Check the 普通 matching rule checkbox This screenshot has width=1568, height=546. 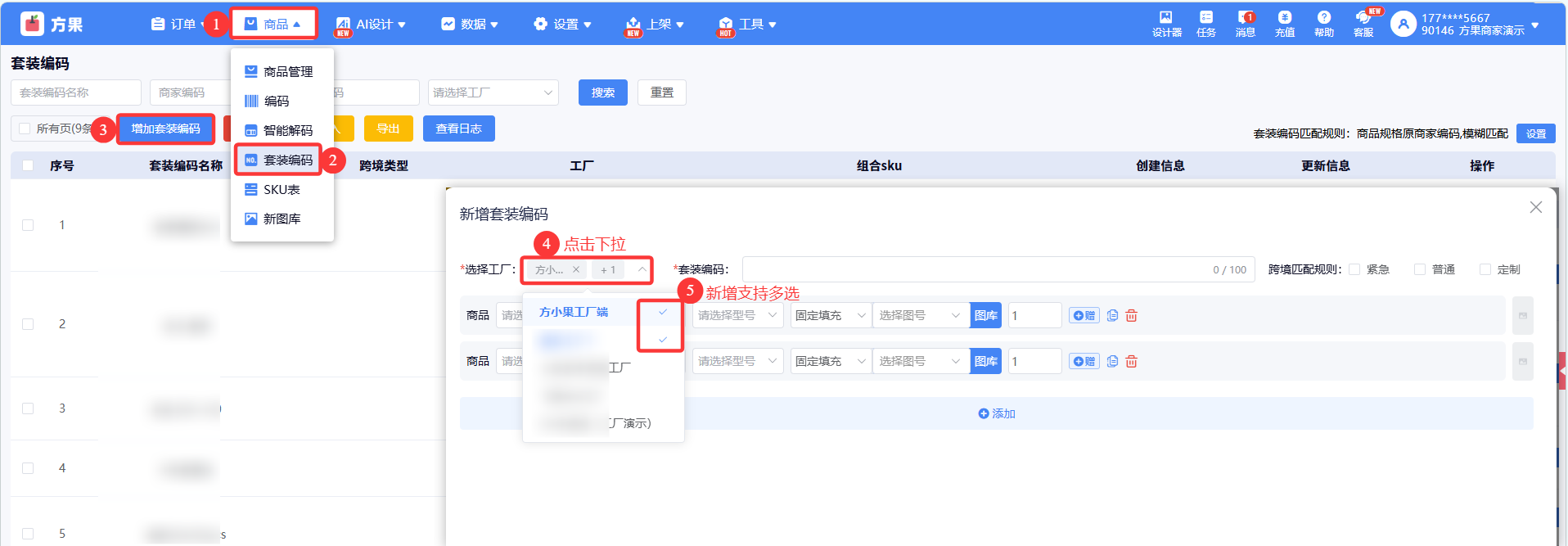(x=1420, y=269)
